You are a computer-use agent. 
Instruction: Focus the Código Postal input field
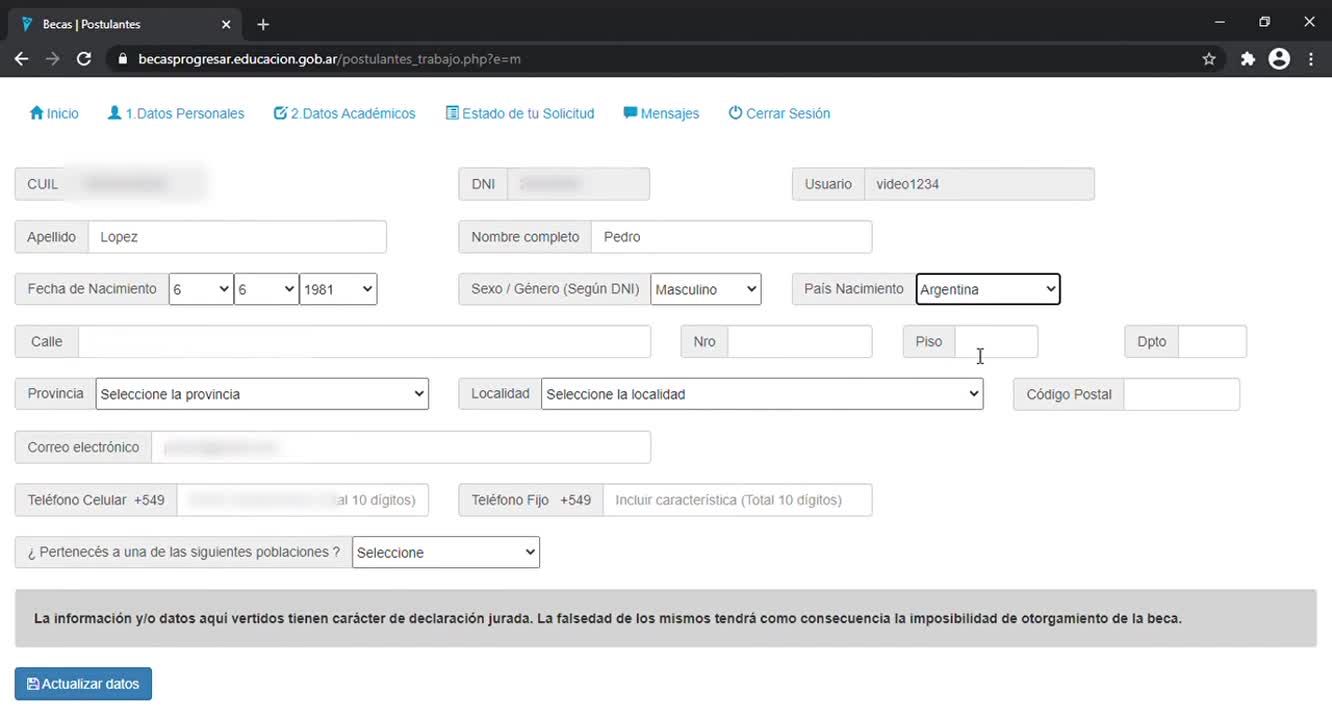(x=1181, y=394)
